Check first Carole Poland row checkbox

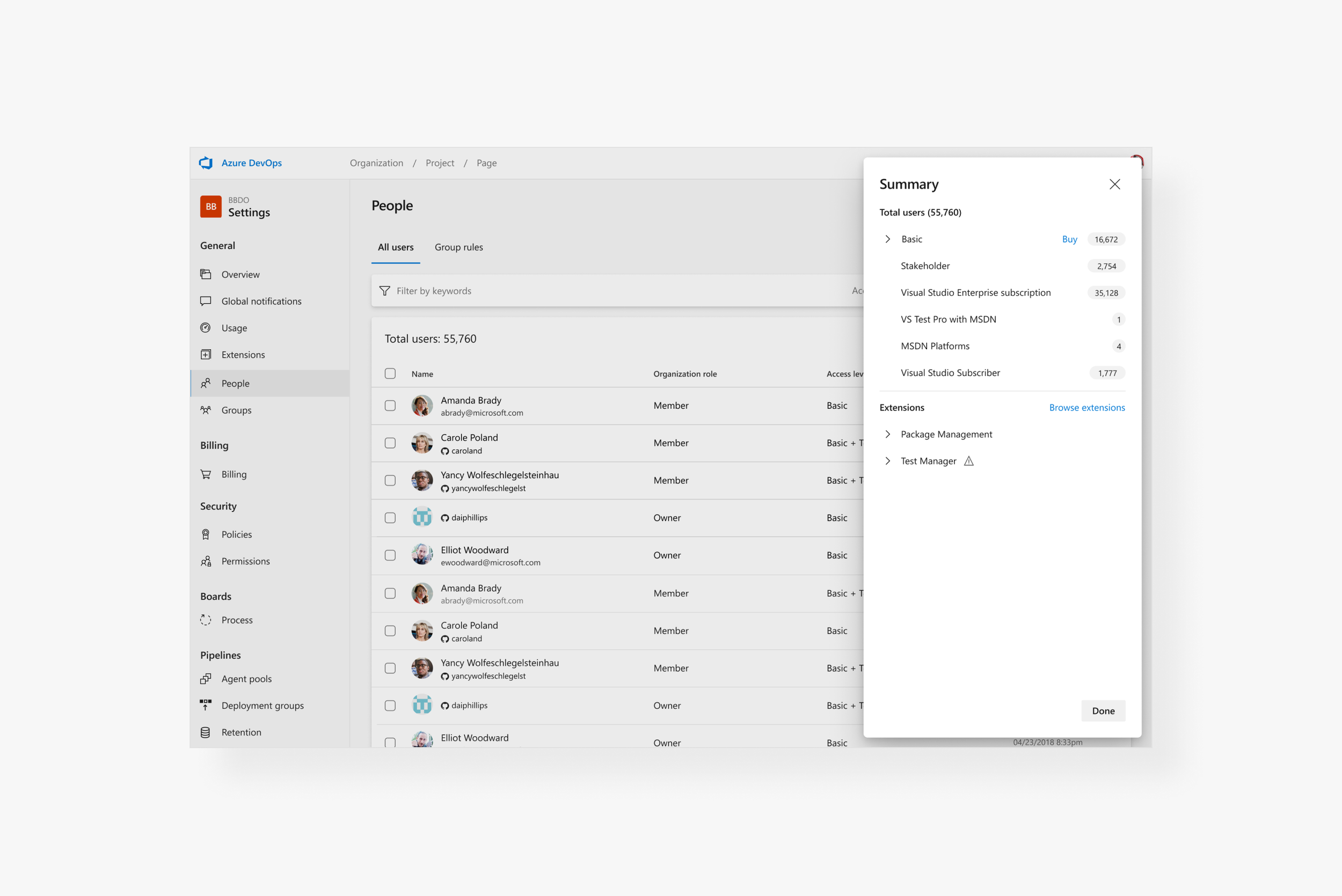(x=390, y=443)
